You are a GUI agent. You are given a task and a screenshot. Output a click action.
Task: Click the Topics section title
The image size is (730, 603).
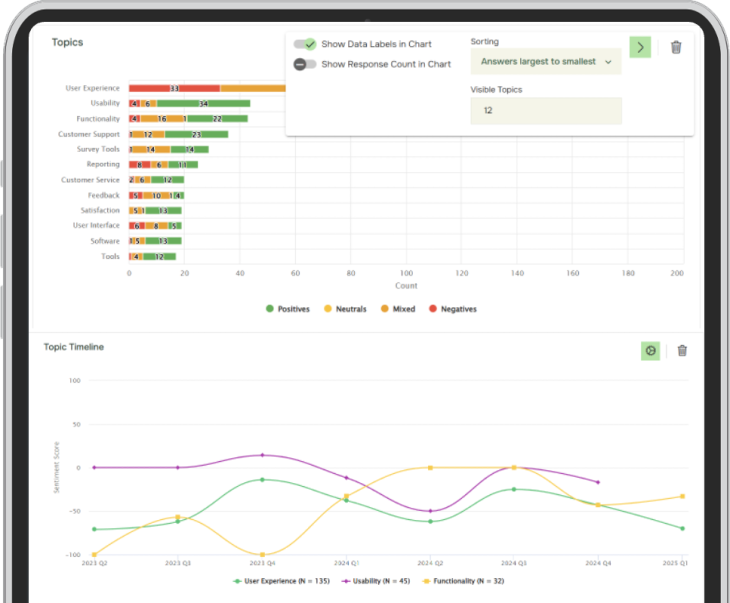[68, 42]
